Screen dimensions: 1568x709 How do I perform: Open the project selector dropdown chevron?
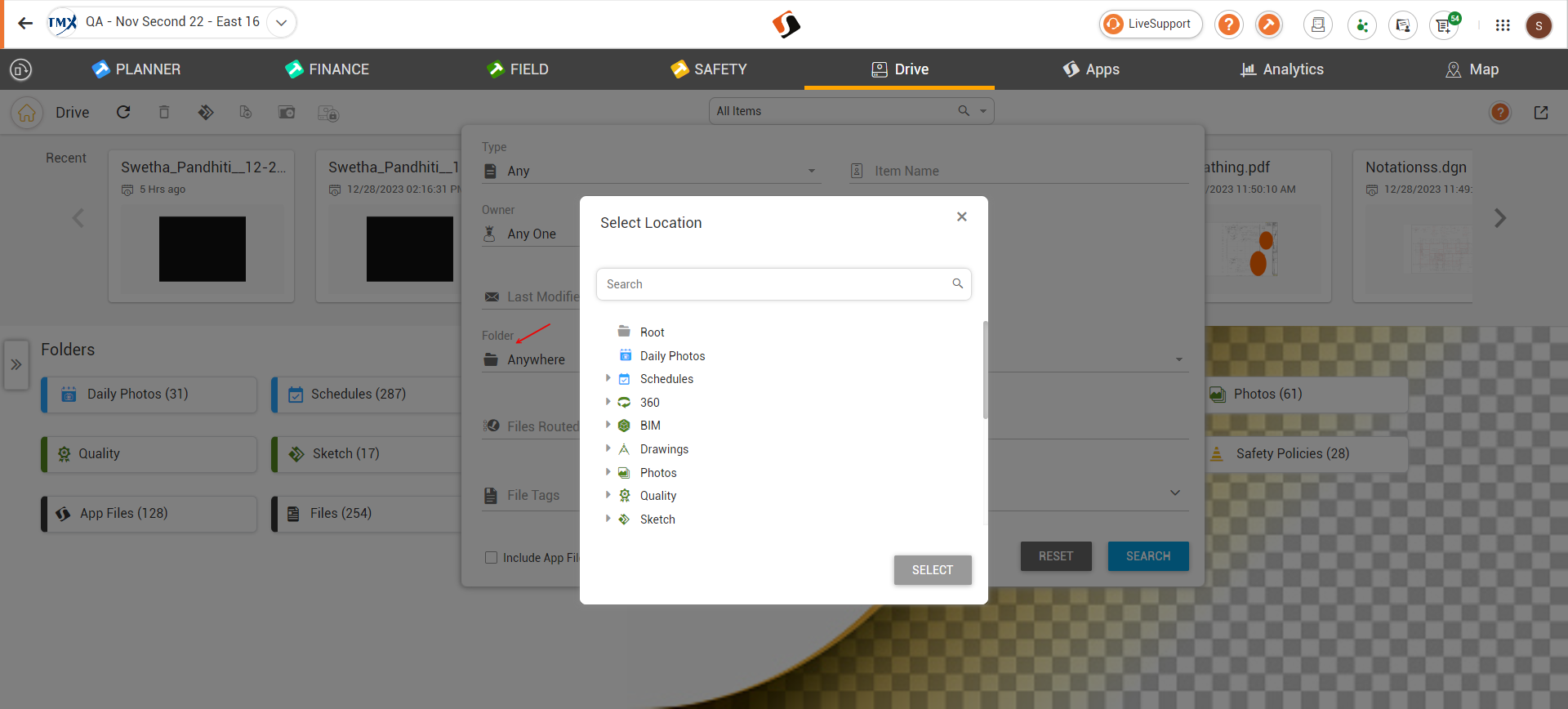click(281, 23)
